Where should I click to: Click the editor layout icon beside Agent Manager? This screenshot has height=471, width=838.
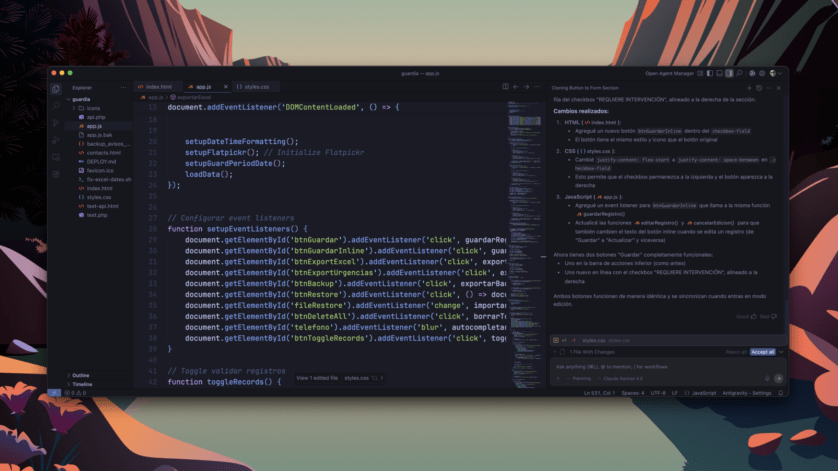[x=700, y=73]
